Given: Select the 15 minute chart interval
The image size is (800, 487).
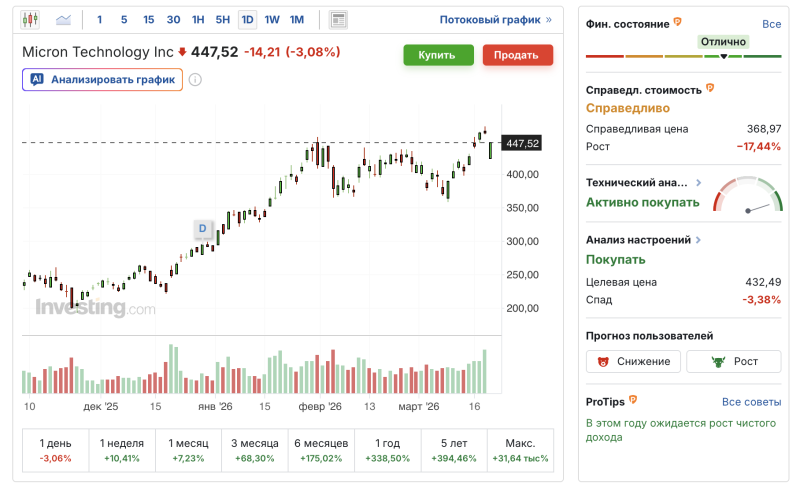Looking at the screenshot, I should pos(148,19).
